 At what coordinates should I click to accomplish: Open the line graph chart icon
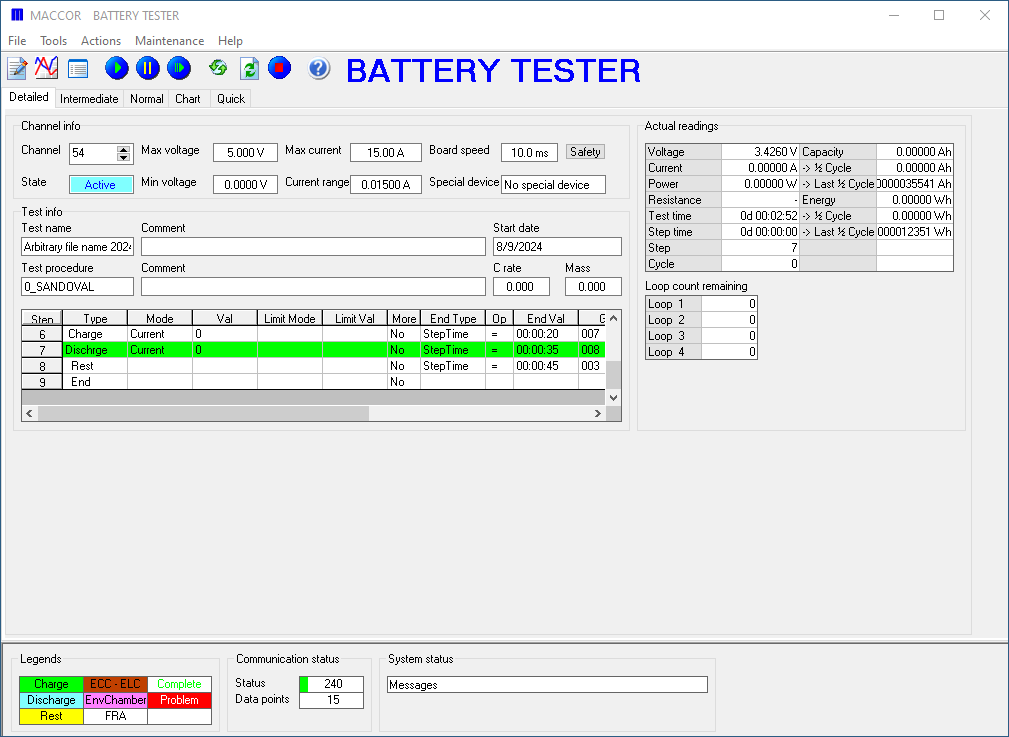[x=46, y=68]
